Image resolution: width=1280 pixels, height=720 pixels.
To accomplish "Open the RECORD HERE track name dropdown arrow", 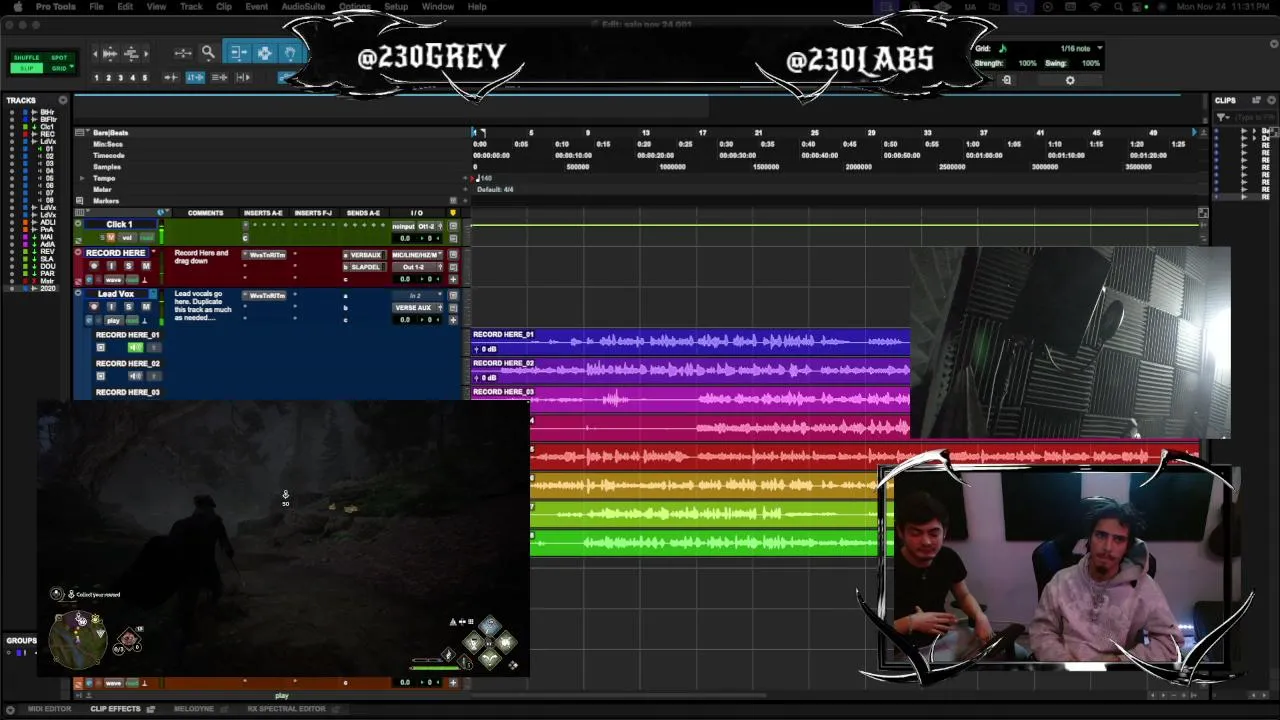I will (x=152, y=253).
